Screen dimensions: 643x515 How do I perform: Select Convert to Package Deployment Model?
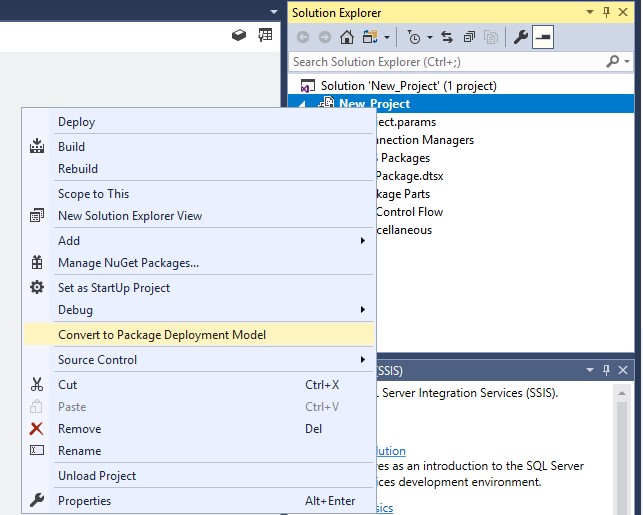point(162,335)
